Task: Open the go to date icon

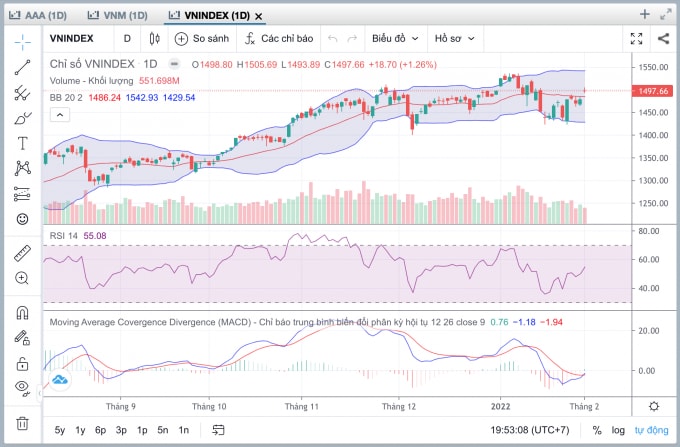Action: pyautogui.click(x=218, y=430)
